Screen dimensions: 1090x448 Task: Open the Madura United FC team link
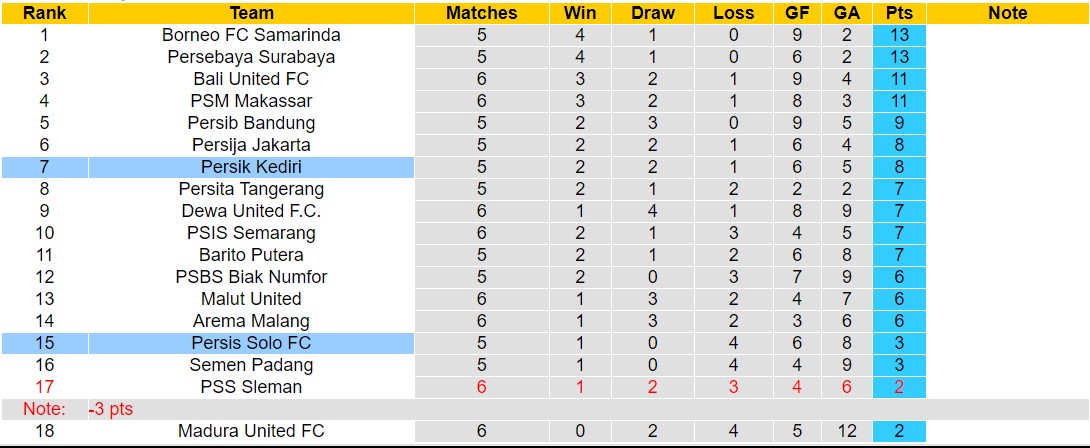coord(251,431)
